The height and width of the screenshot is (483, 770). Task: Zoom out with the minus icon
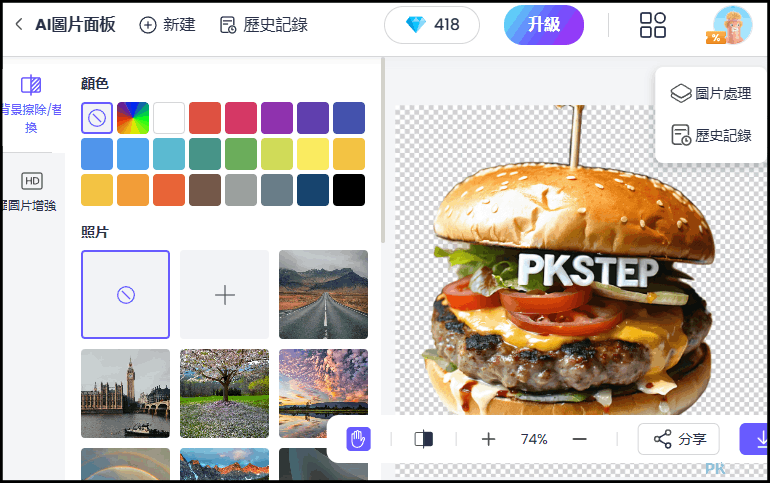click(579, 439)
